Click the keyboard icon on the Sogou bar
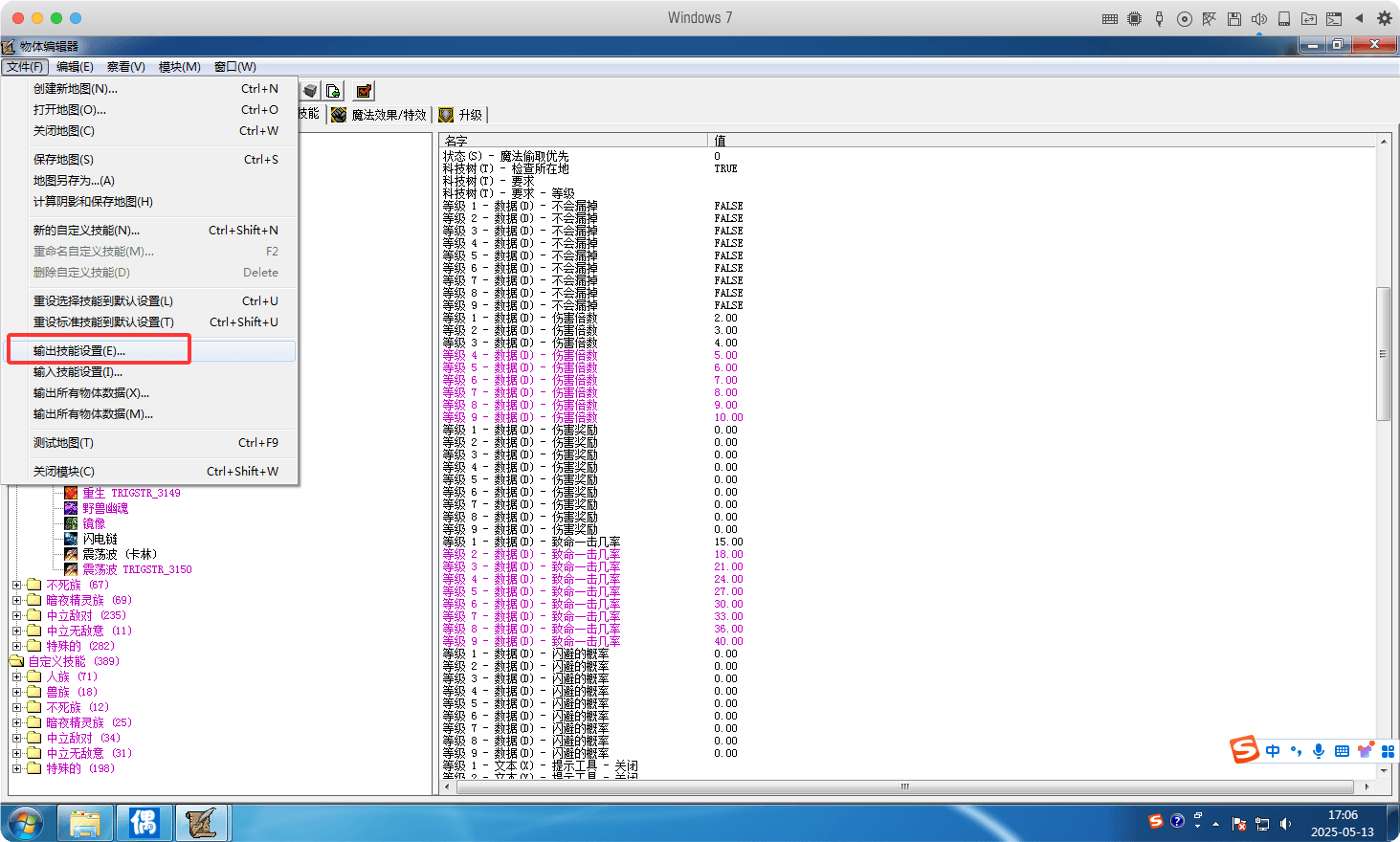This screenshot has height=842, width=1400. pos(1341,750)
